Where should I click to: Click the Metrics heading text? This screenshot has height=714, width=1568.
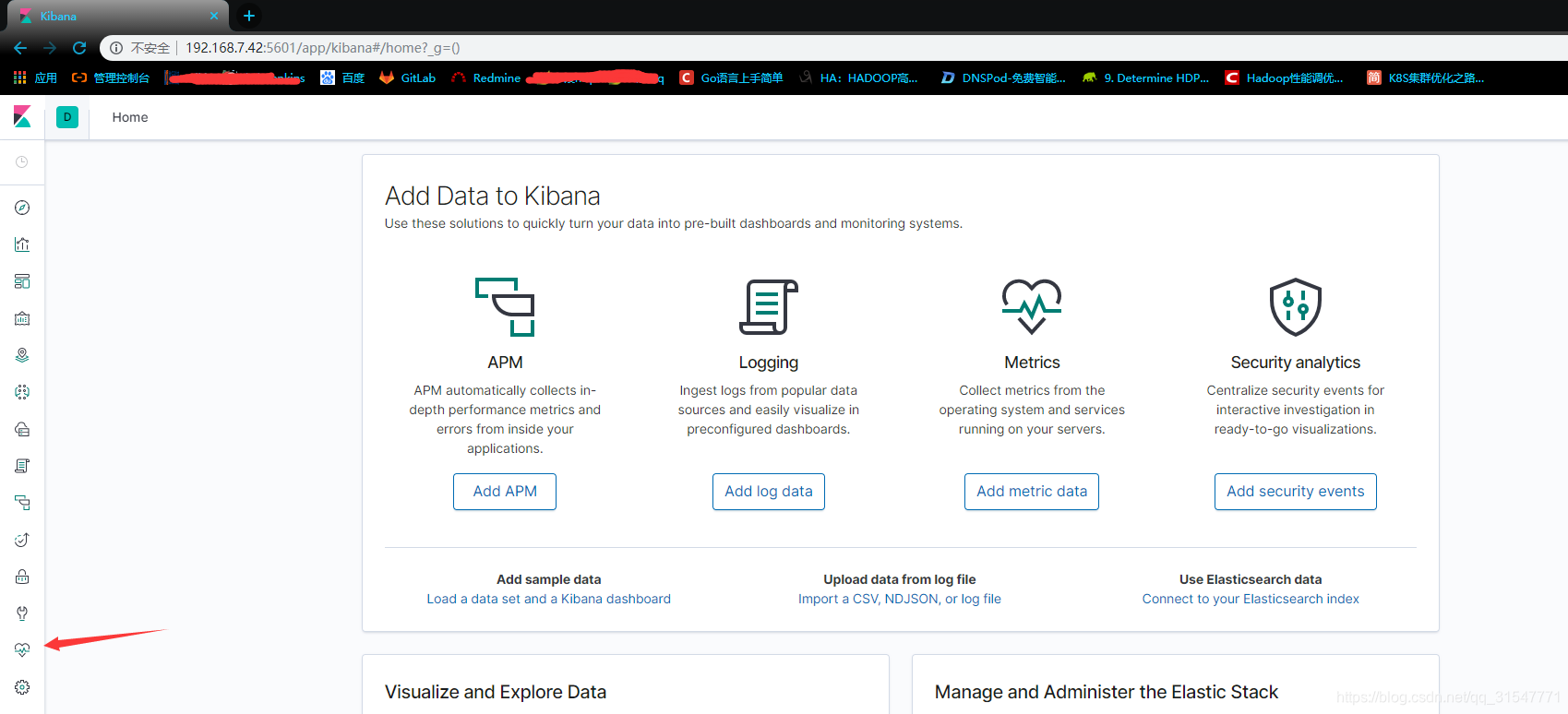1032,363
